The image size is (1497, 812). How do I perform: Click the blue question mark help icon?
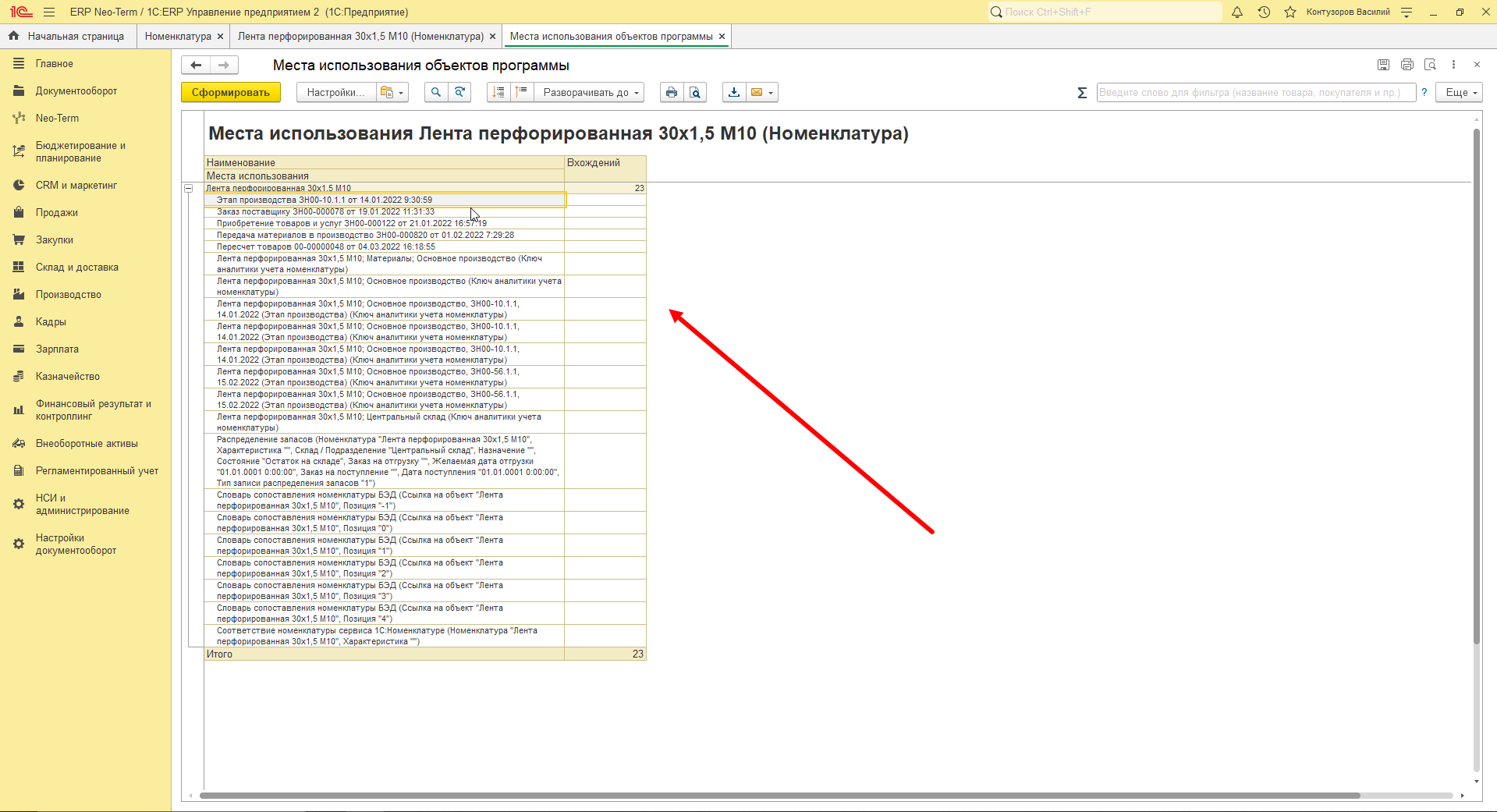[1424, 93]
